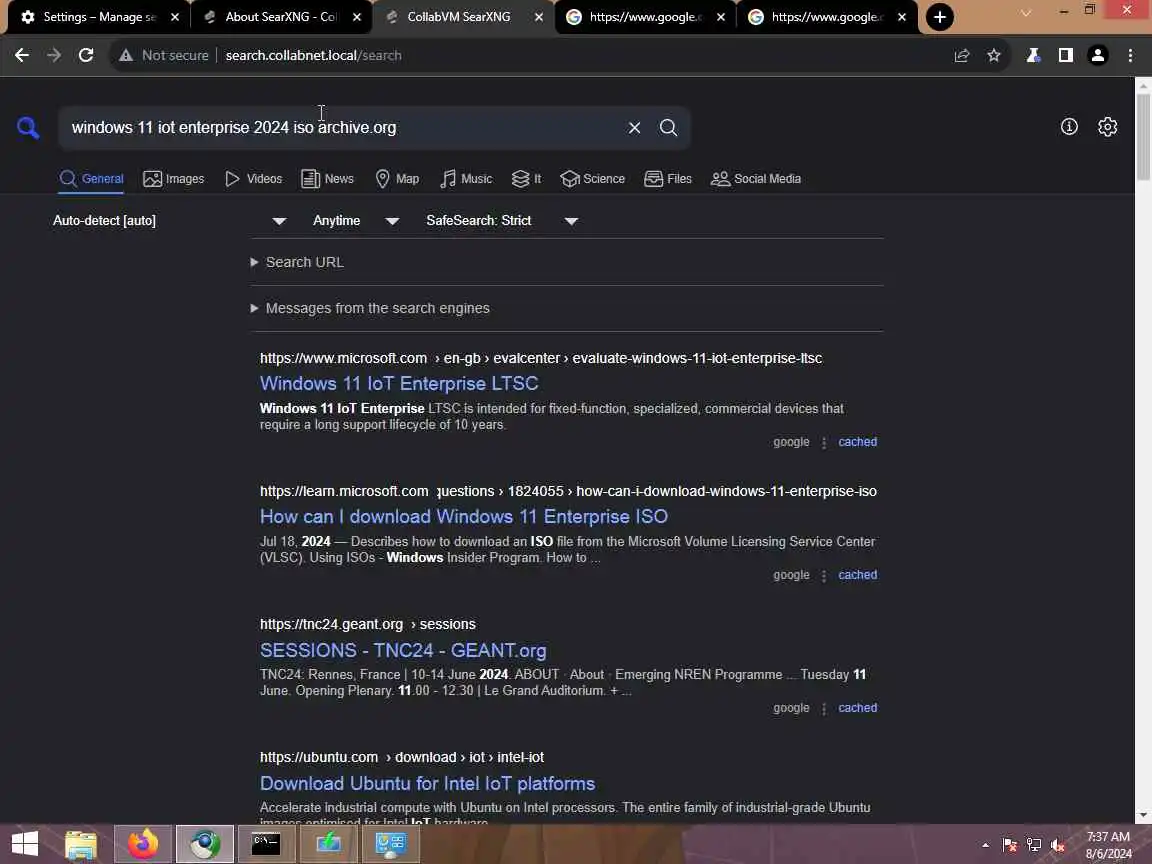Clear the search query with the X icon
Viewport: 1152px width, 864px height.
[634, 128]
